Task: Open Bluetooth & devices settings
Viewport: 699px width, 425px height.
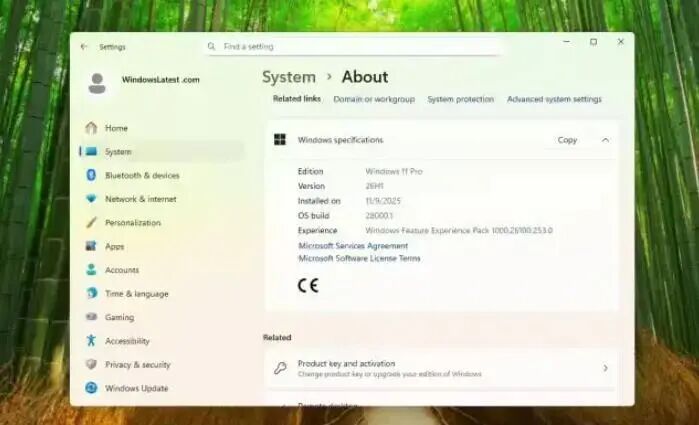Action: pyautogui.click(x=141, y=175)
